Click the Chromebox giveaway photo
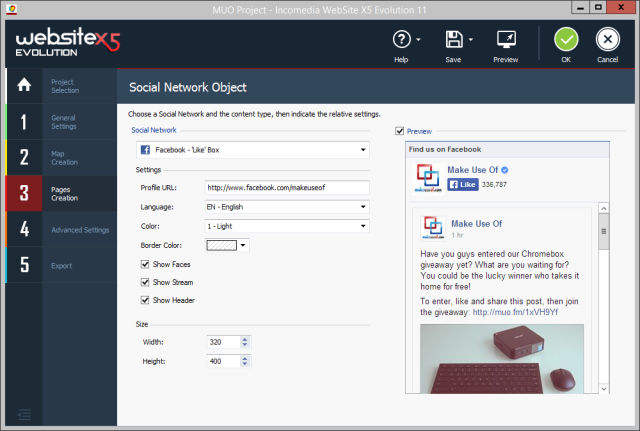 tap(502, 359)
